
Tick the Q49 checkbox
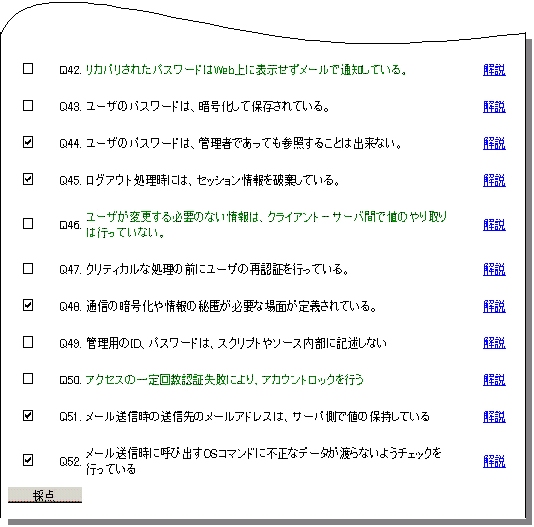point(28,342)
